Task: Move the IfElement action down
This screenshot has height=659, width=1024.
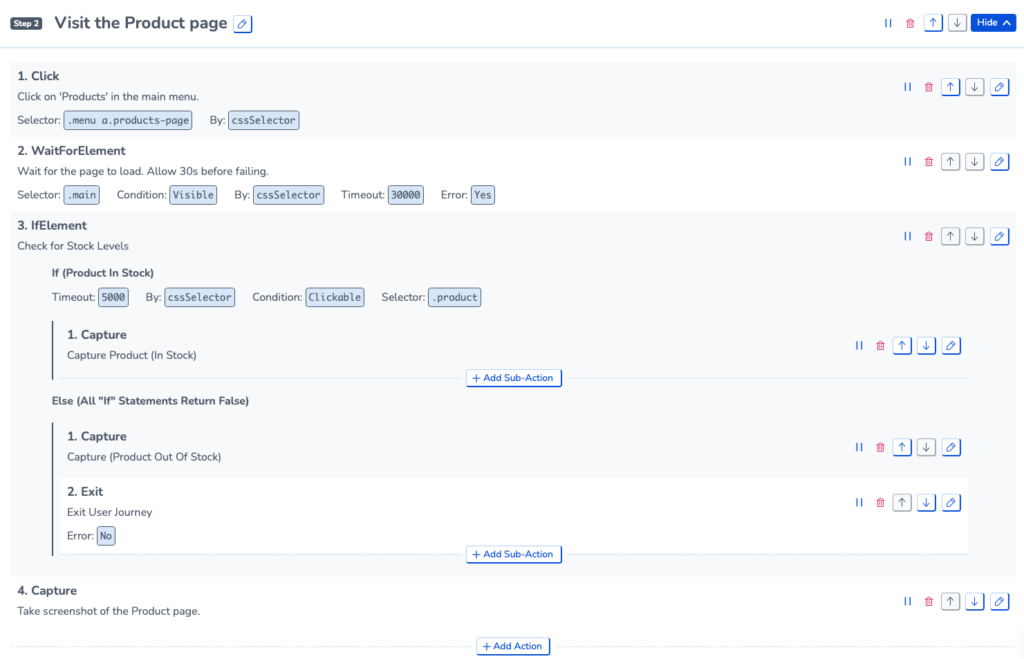Action: (x=974, y=236)
